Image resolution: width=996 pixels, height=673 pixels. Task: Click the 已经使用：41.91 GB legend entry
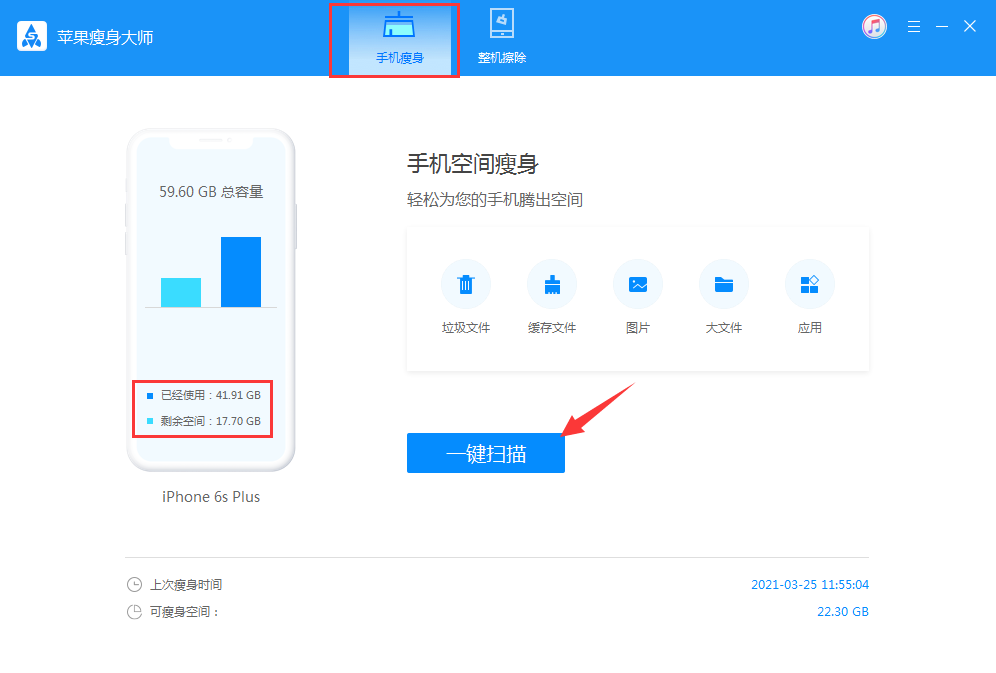[204, 396]
